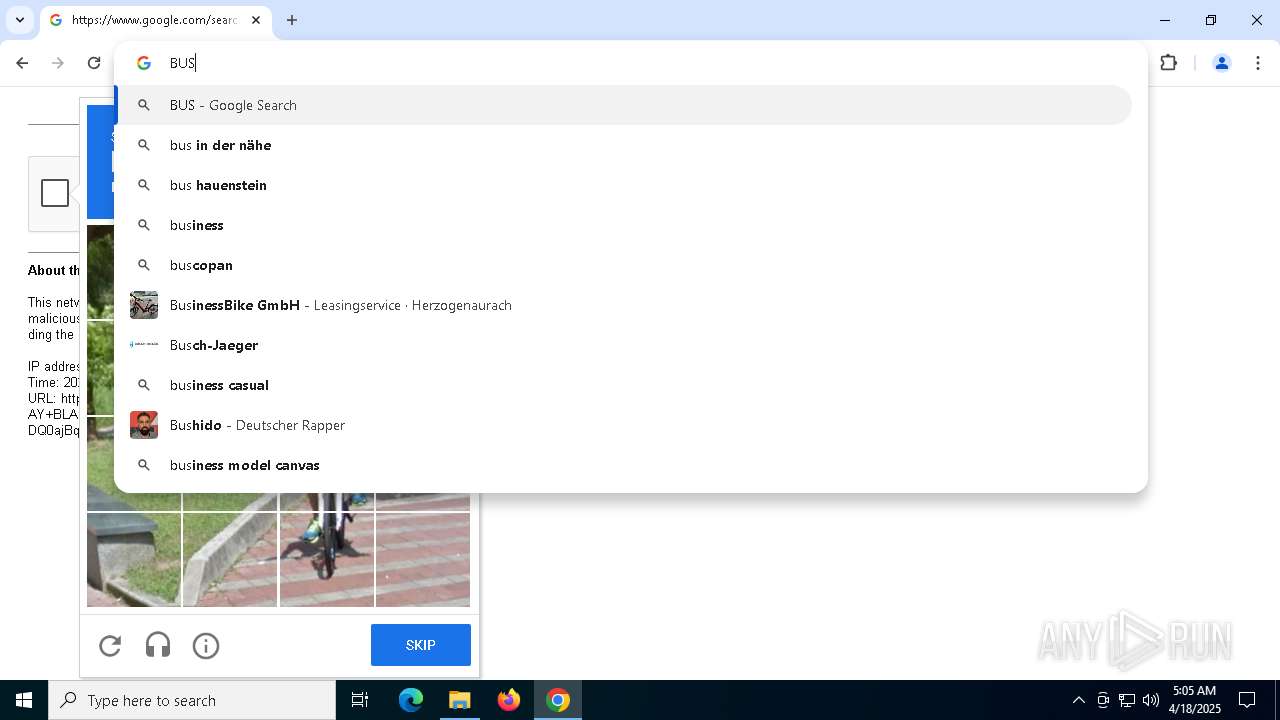This screenshot has width=1280, height=720.
Task: Click search icon beside 'business casual'
Action: point(144,385)
